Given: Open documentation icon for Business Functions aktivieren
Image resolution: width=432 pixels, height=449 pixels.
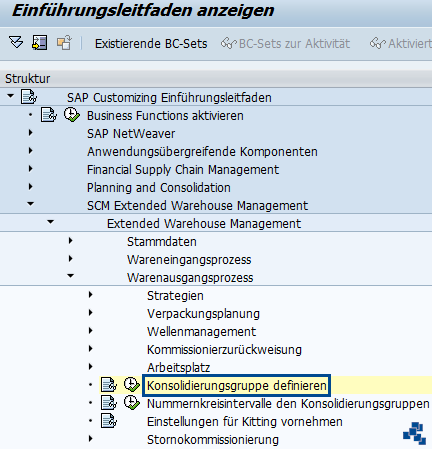Looking at the screenshot, I should [49, 115].
